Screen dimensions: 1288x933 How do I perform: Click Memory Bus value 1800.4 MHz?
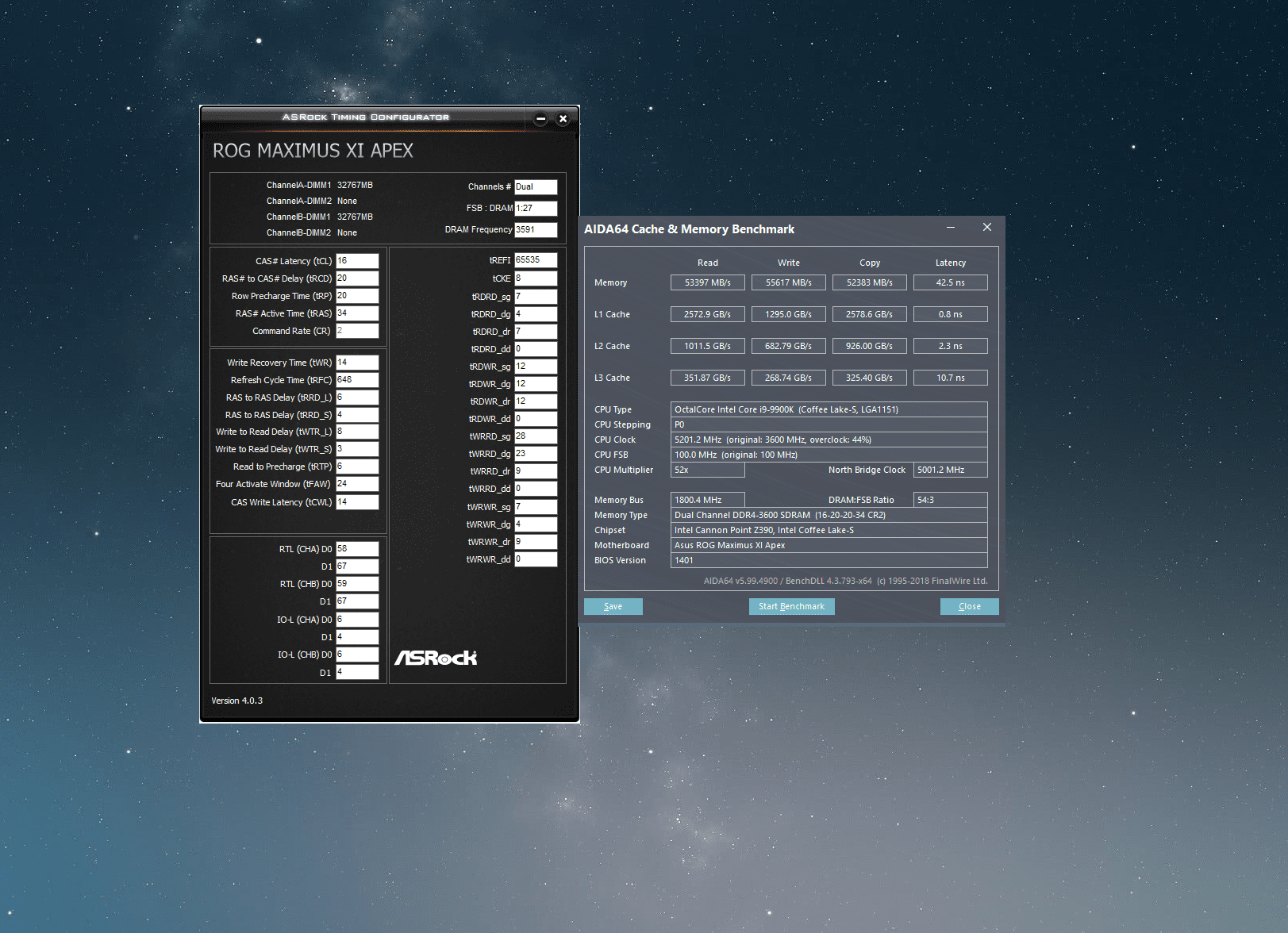click(x=708, y=500)
